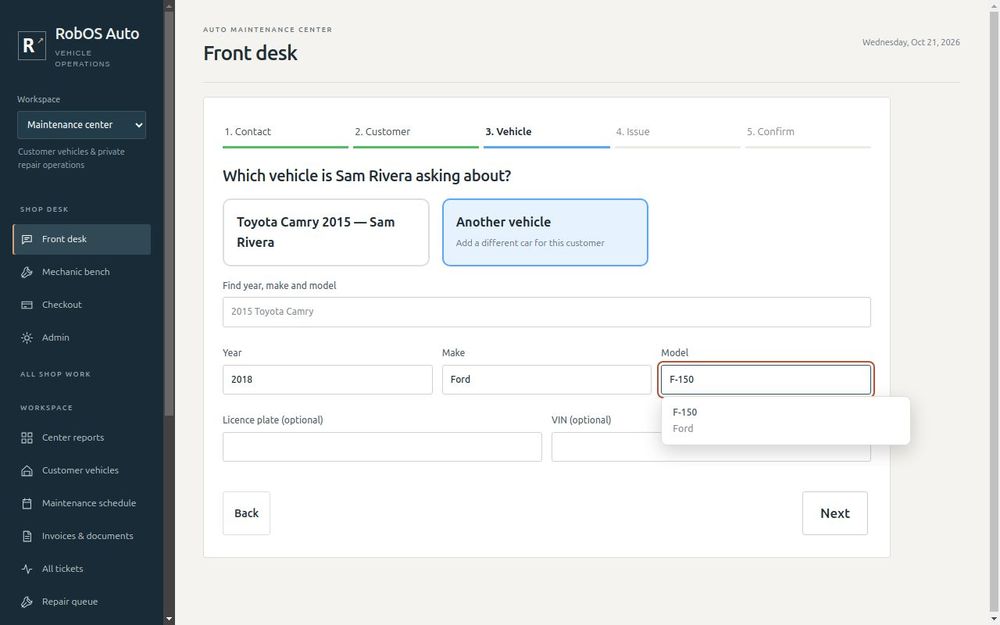Click the Customer vehicles garage icon
The height and width of the screenshot is (625, 1000).
pos(27,471)
